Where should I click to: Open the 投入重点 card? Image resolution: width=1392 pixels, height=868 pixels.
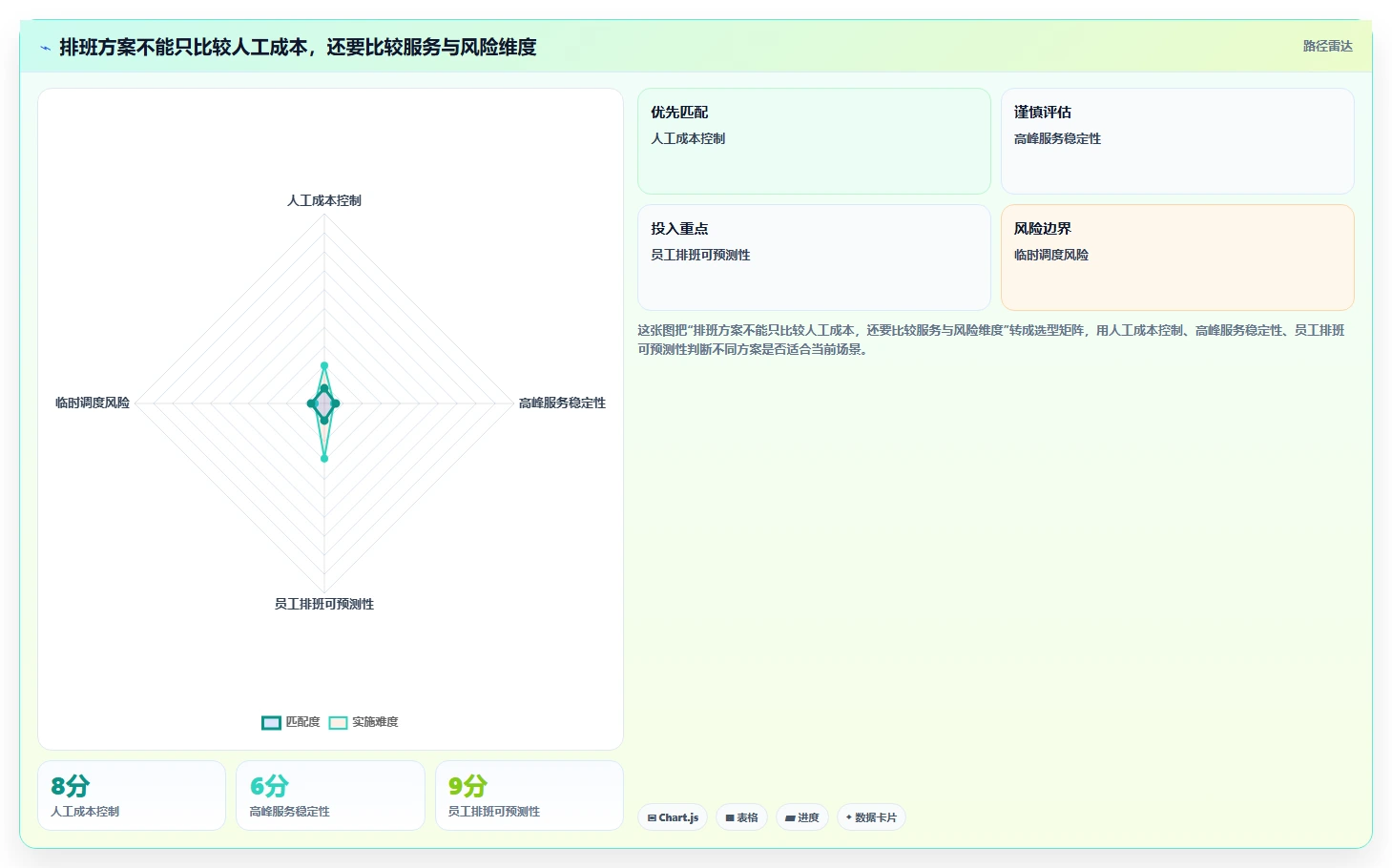814,258
